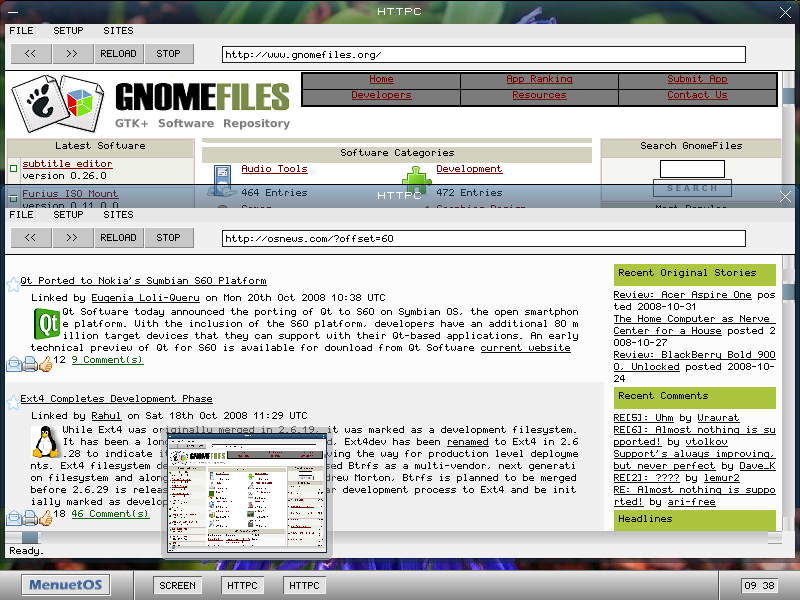
Task: Open the FILE menu in the osnews window
Action: tap(21, 215)
